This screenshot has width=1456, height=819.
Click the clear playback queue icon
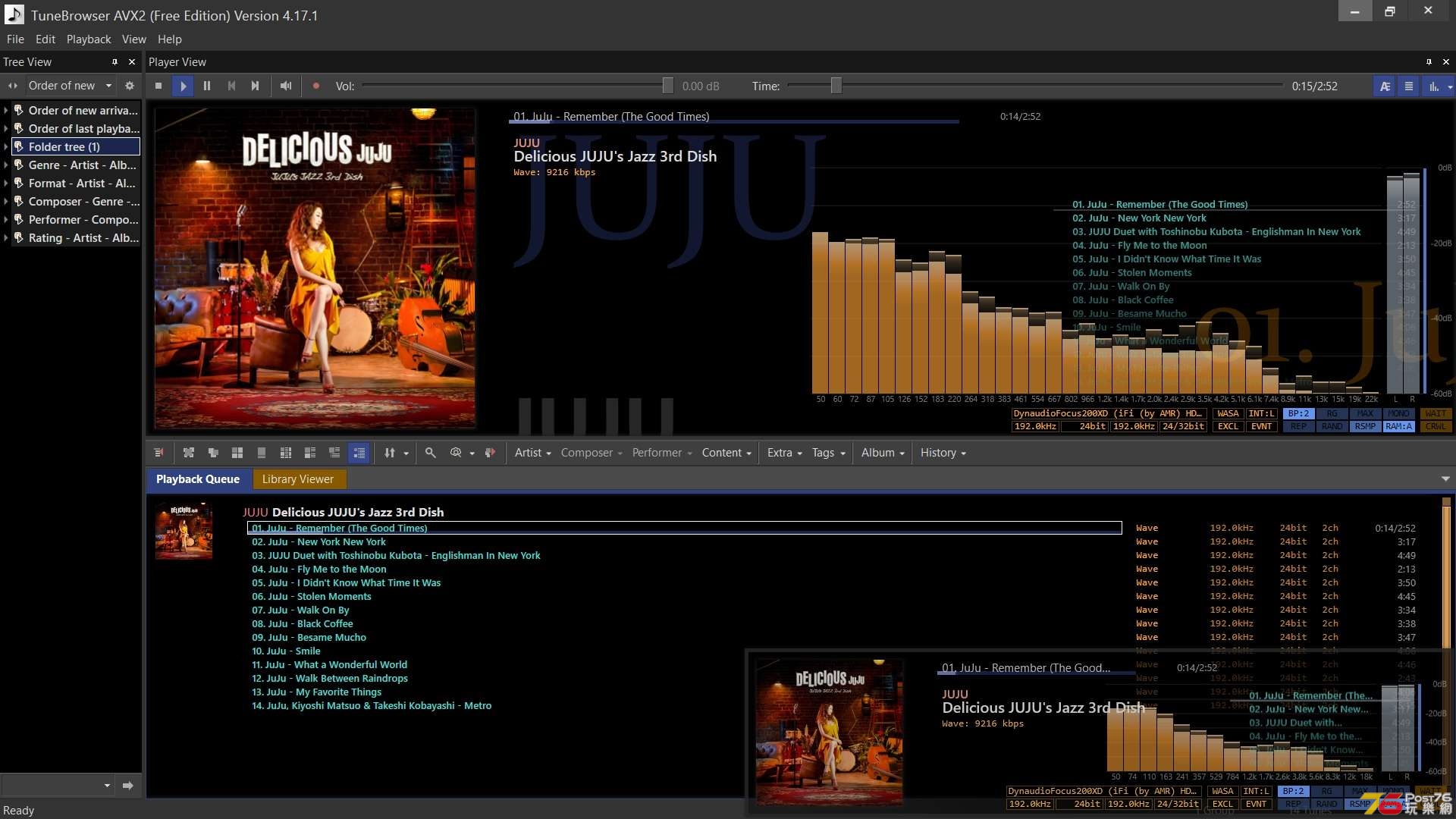pyautogui.click(x=158, y=453)
